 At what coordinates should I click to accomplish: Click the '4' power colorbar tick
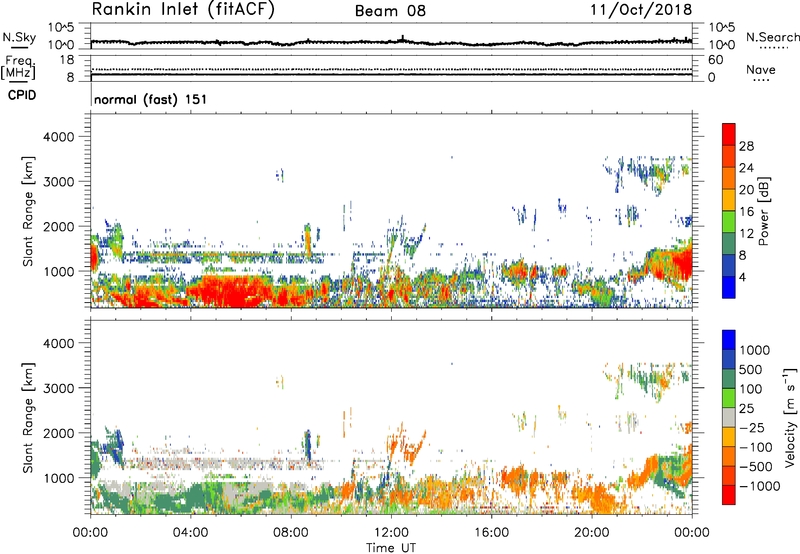[742, 277]
